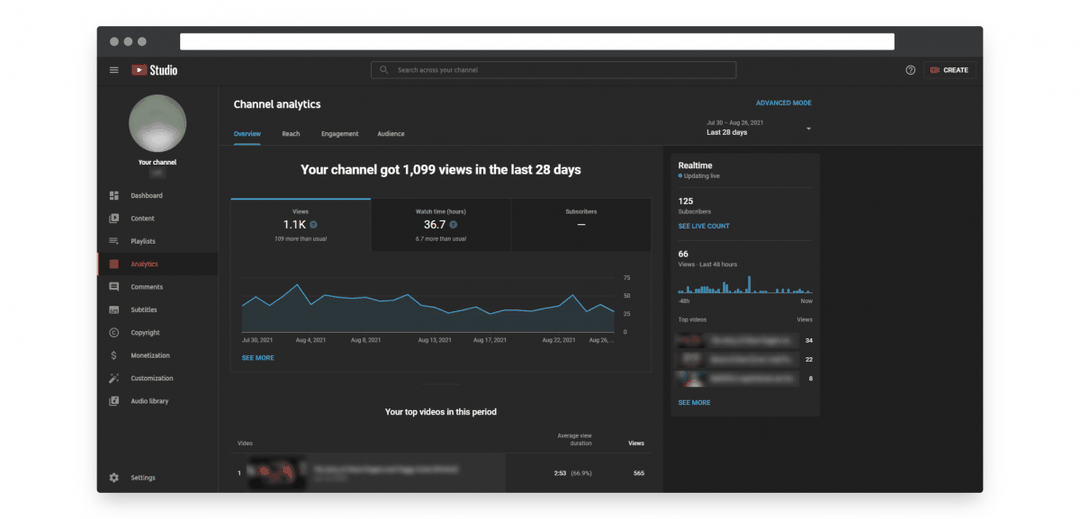Click the browser address bar
Viewport: 1080px width, 519px height.
537,42
